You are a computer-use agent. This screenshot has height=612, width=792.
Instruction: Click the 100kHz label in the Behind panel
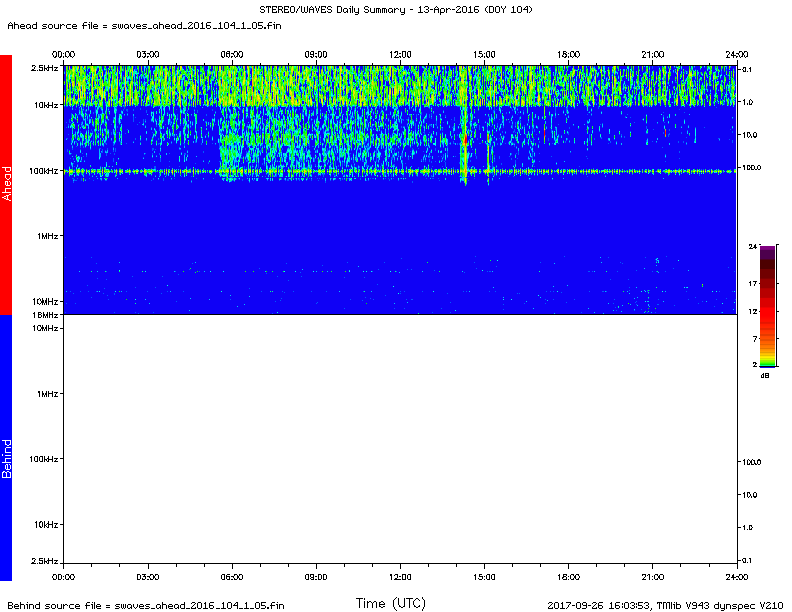pos(42,459)
